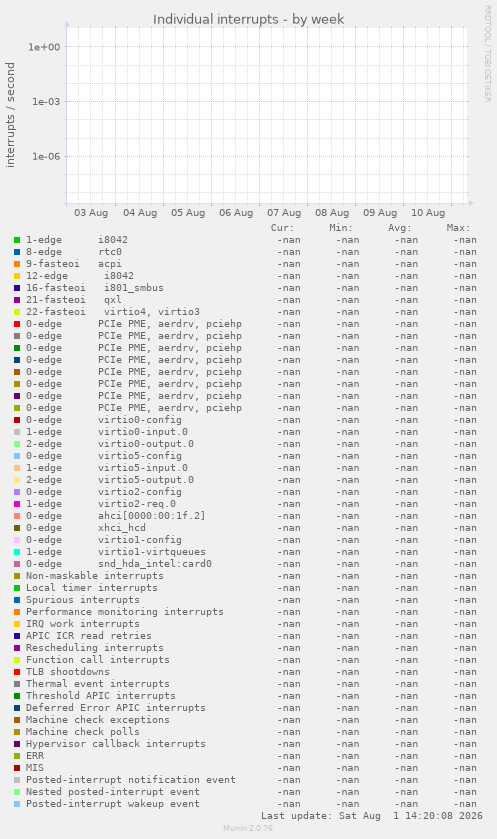Click the Munin 2.0.76 footer text
This screenshot has height=839, width=497.
tap(248, 828)
